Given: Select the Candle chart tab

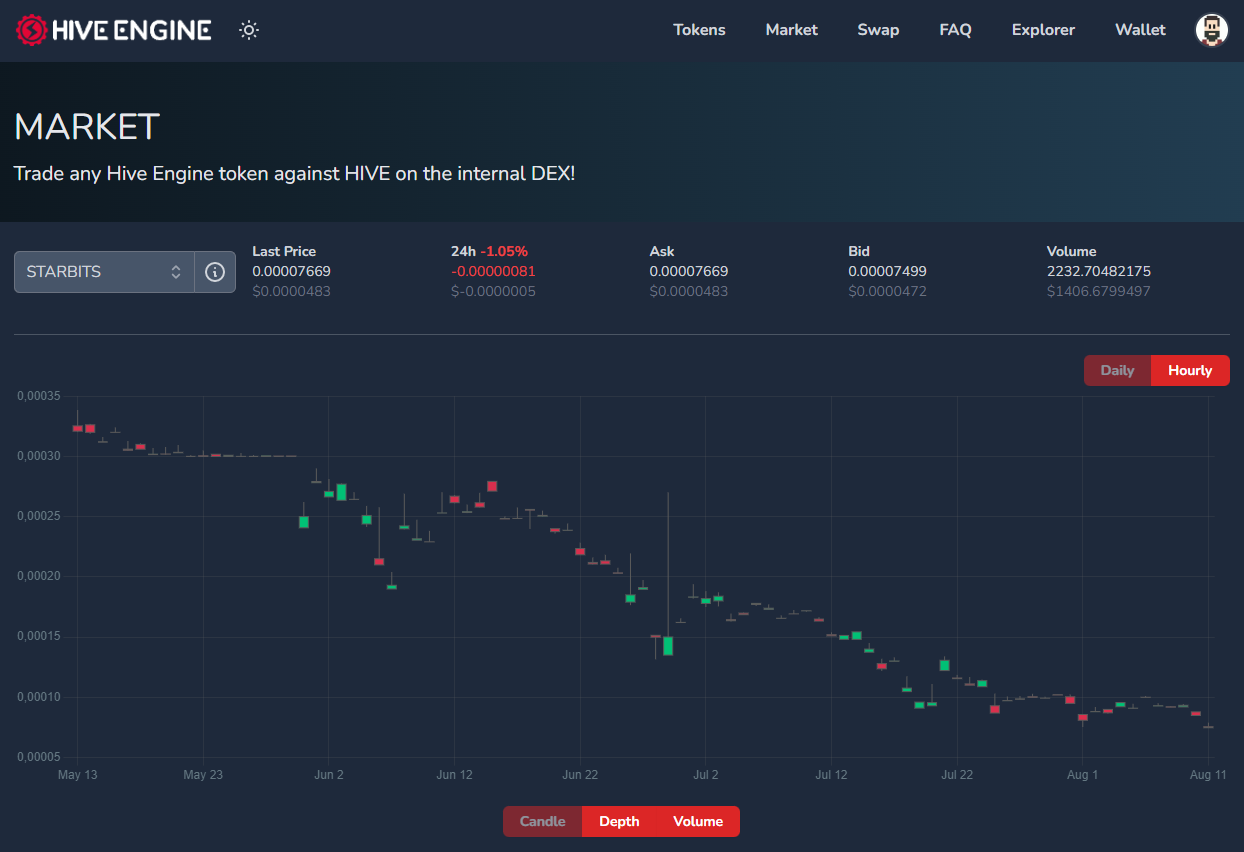Looking at the screenshot, I should [x=542, y=821].
